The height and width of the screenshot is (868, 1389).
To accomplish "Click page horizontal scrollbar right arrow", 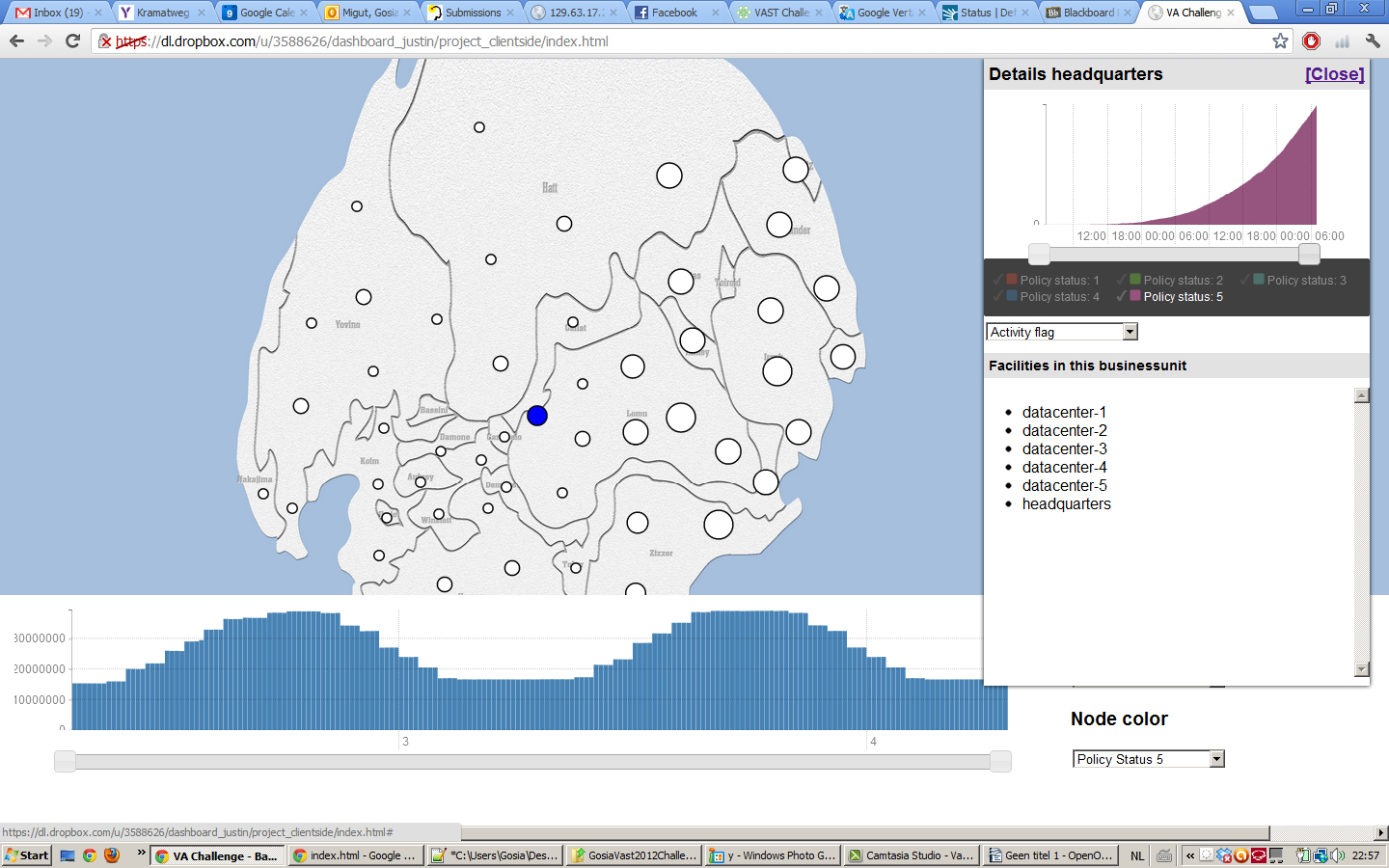I will [1381, 832].
